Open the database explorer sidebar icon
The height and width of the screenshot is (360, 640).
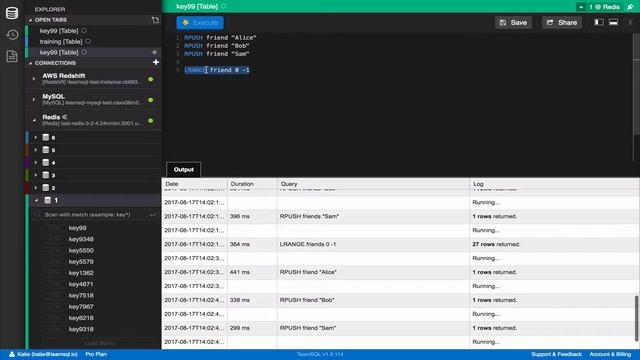pos(12,13)
